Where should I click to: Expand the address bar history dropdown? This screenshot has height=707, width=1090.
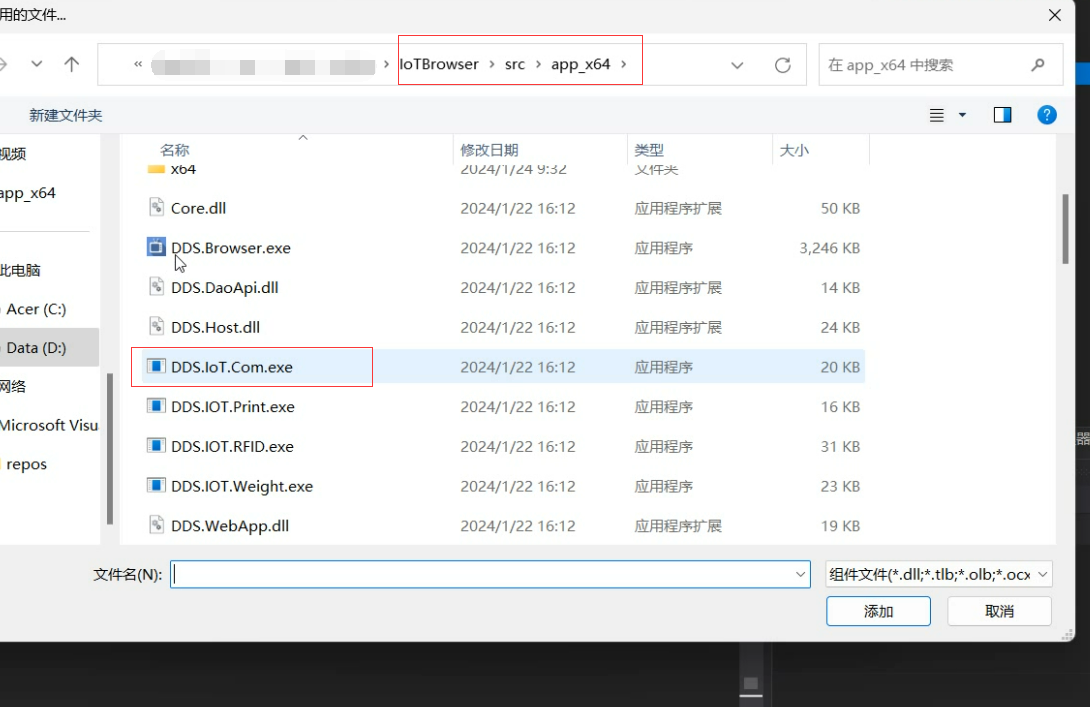(737, 65)
